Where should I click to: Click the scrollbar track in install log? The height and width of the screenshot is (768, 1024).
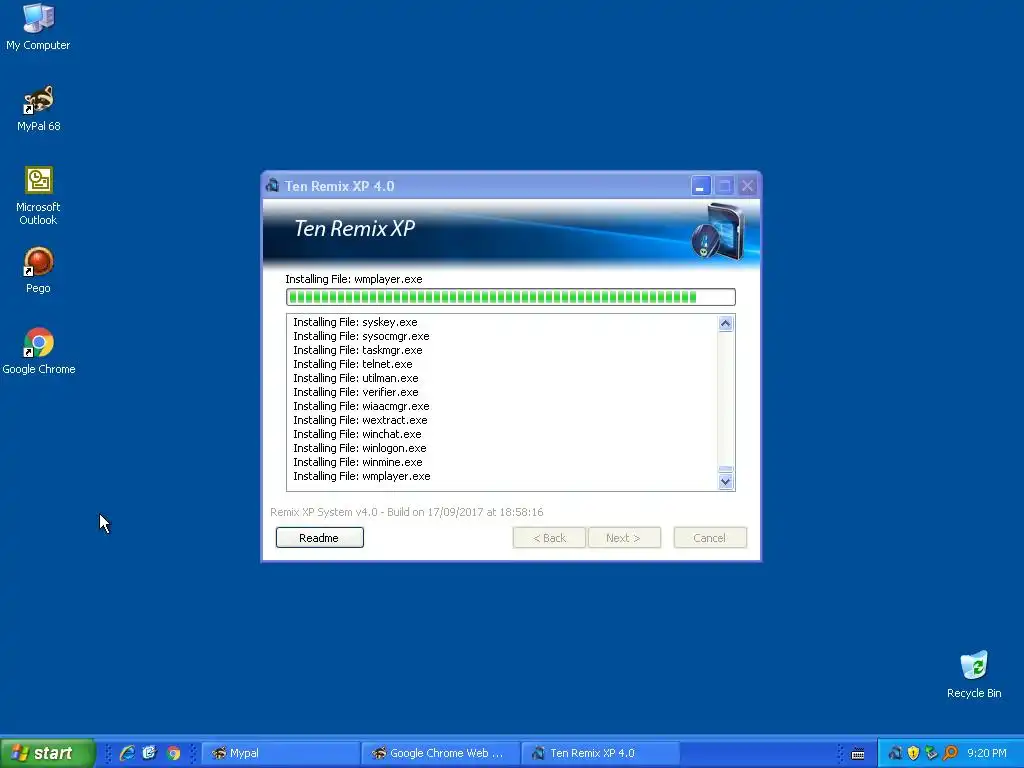pos(726,398)
